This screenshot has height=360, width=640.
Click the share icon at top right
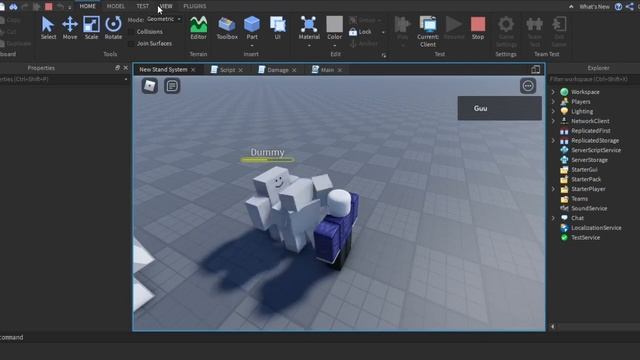630,6
